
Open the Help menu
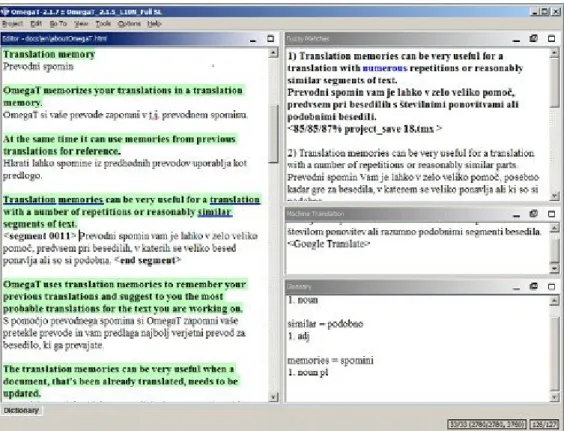click(154, 24)
